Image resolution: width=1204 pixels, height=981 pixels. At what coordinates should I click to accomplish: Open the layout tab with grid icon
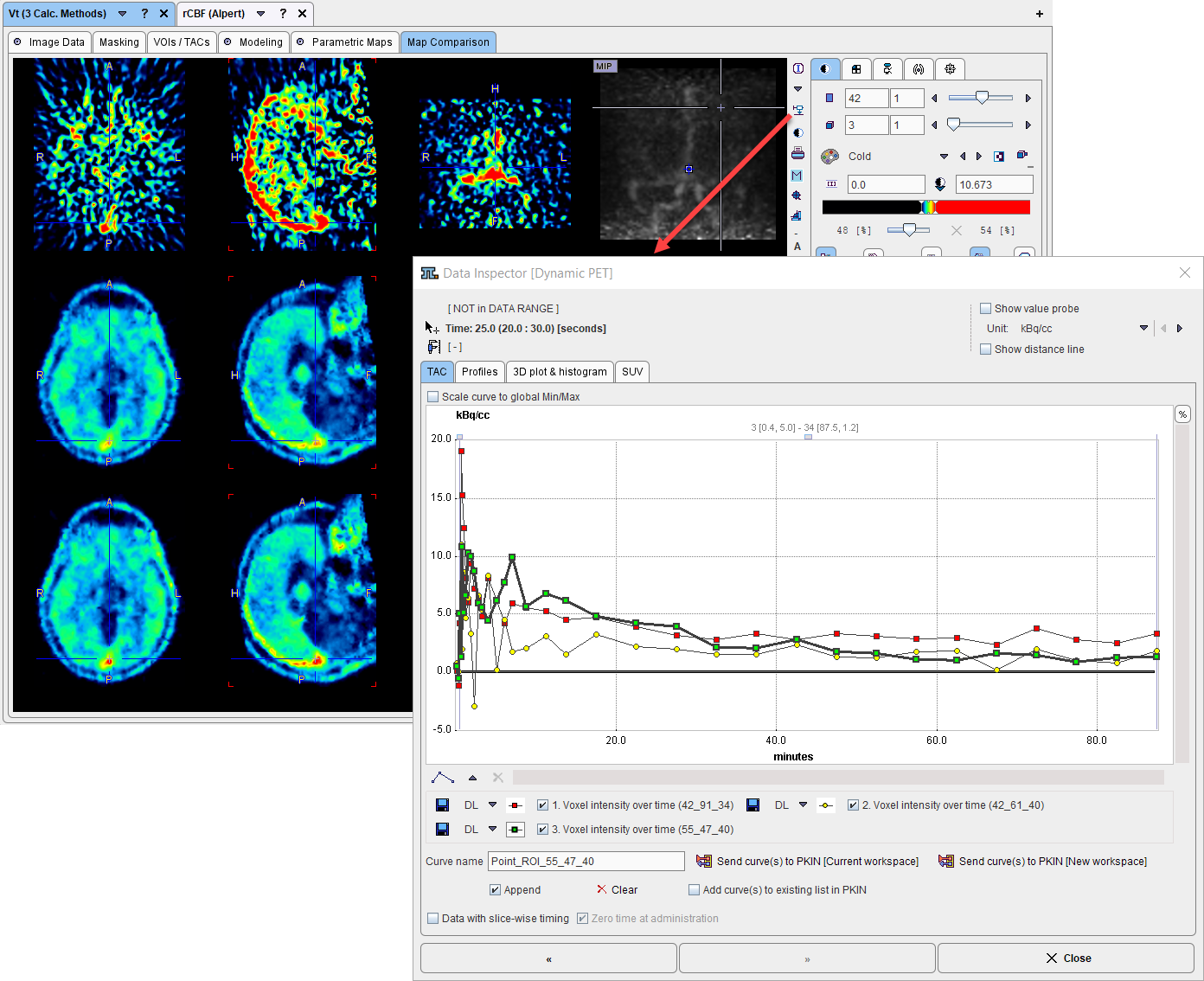click(856, 69)
